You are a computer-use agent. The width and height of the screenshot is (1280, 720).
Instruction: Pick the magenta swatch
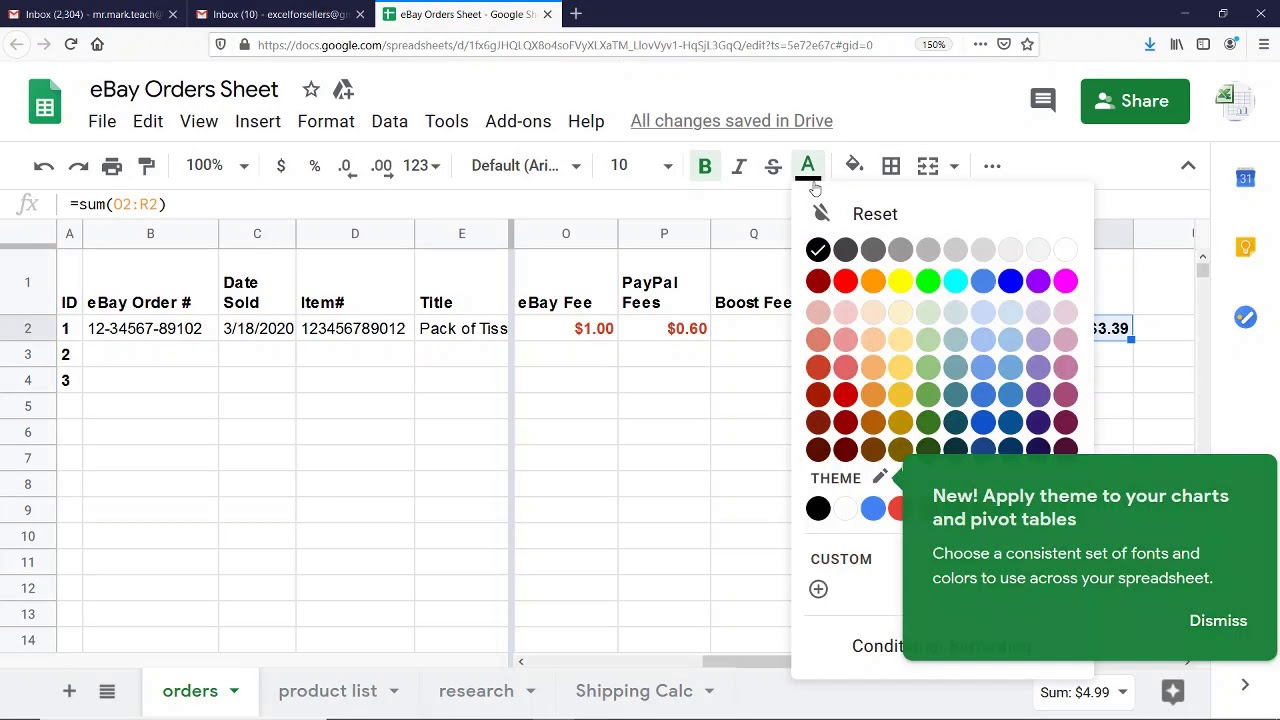click(1065, 282)
